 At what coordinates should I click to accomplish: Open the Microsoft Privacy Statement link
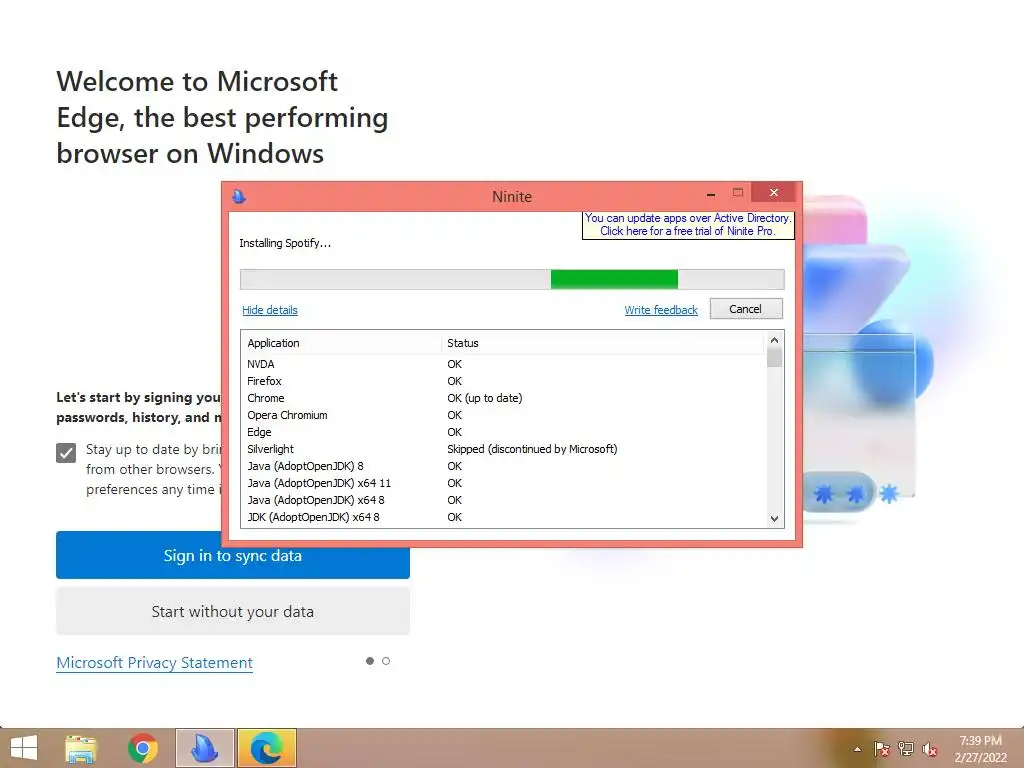pos(154,662)
